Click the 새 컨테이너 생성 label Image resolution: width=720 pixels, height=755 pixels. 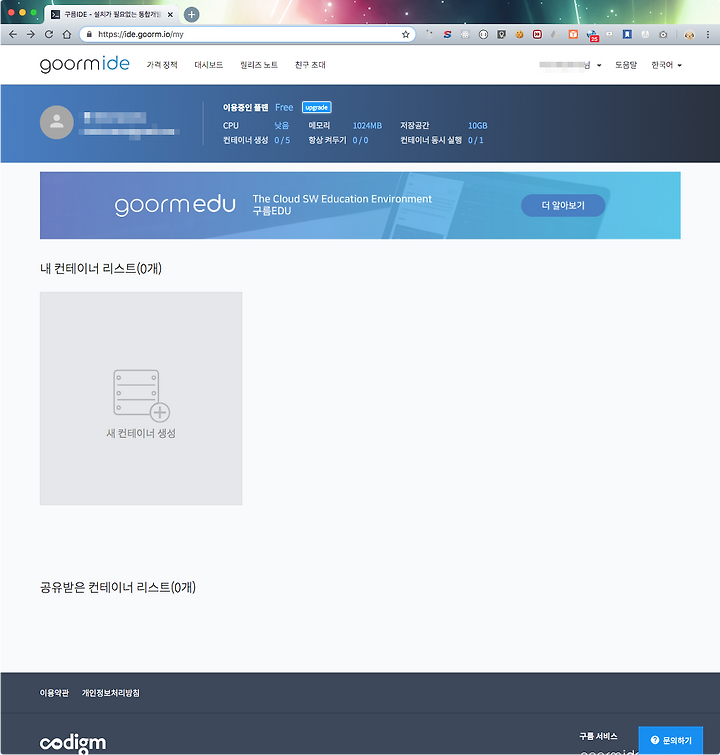[x=141, y=433]
